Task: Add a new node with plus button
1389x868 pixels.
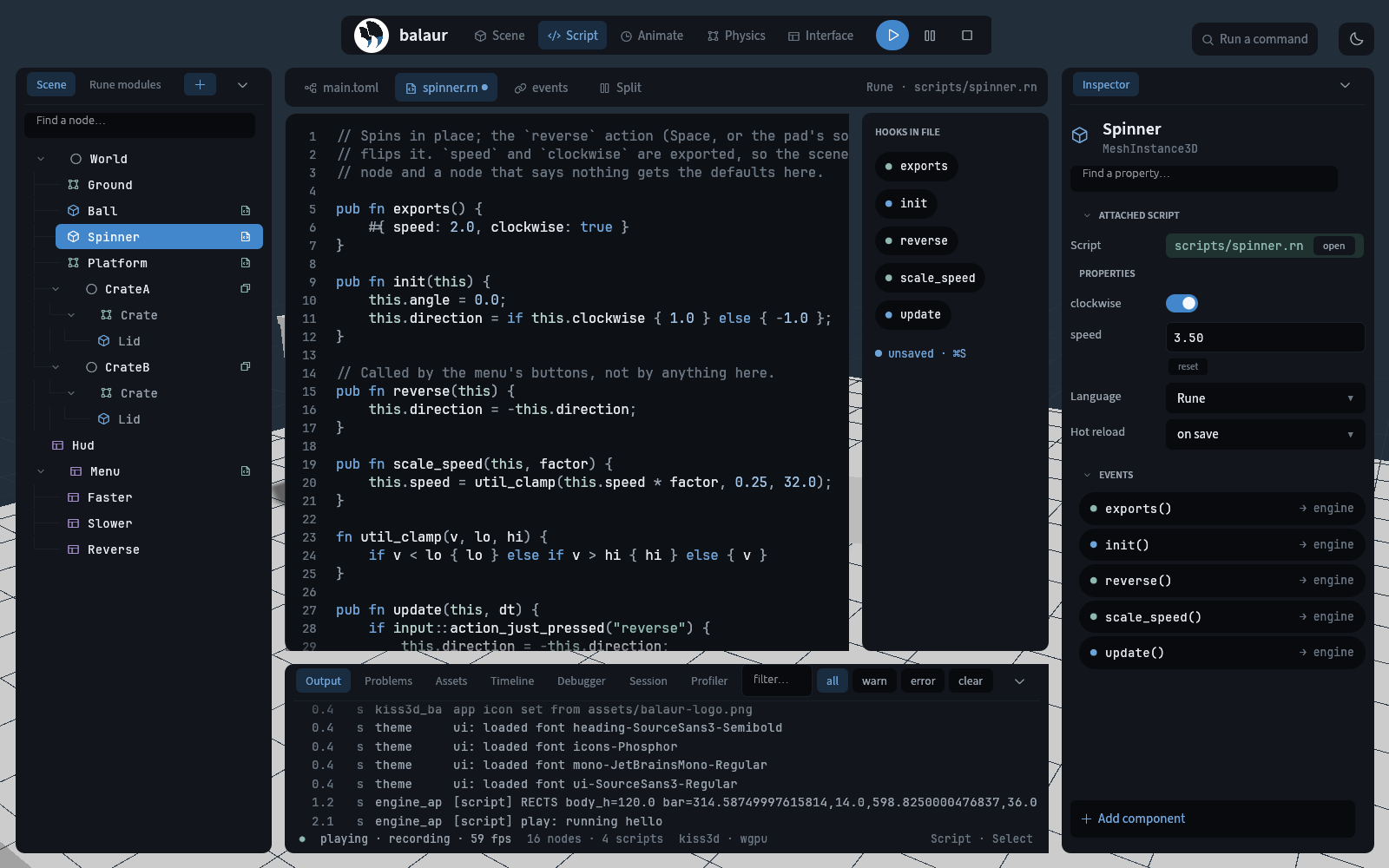Action: click(x=200, y=84)
